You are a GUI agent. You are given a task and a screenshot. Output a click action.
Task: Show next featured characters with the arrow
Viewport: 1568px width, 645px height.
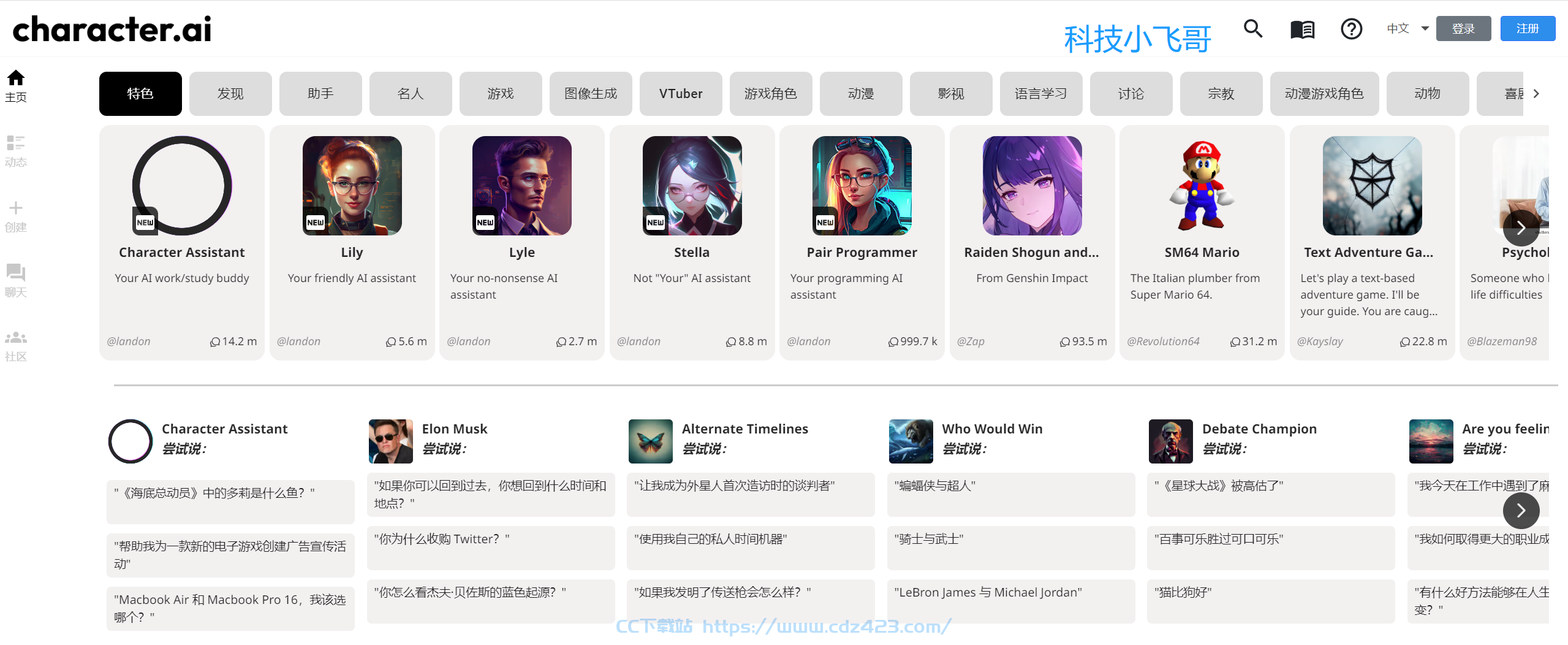point(1521,228)
